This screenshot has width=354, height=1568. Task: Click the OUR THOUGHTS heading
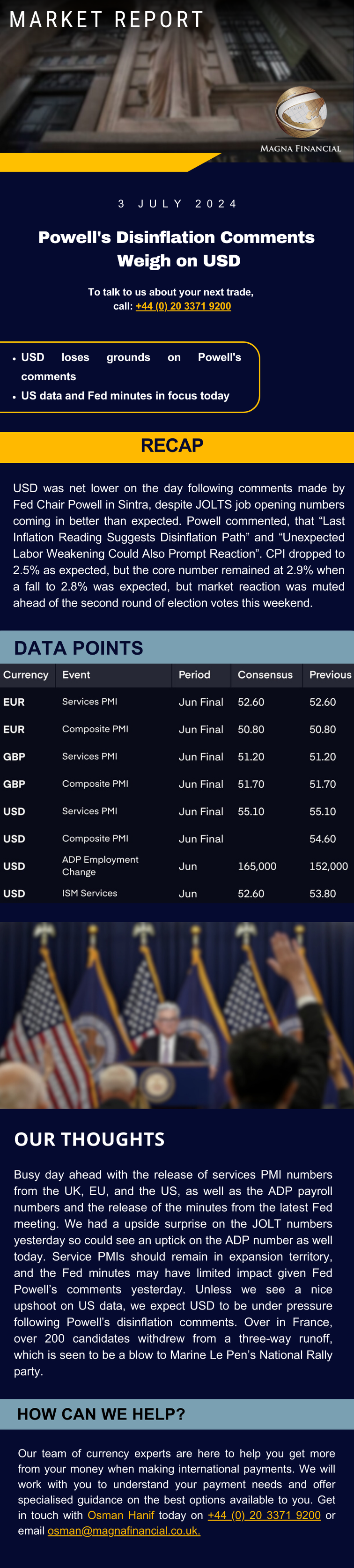pyautogui.click(x=89, y=1139)
